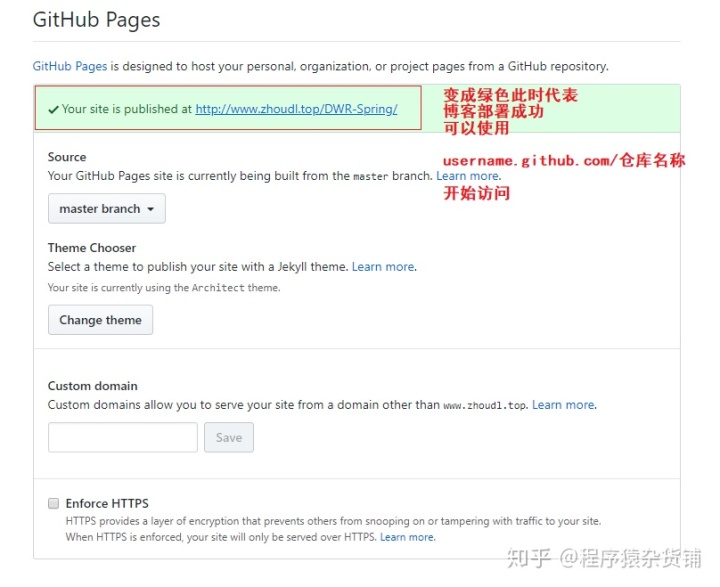This screenshot has width=720, height=587.
Task: Open the published site URL link
Action: [296, 109]
